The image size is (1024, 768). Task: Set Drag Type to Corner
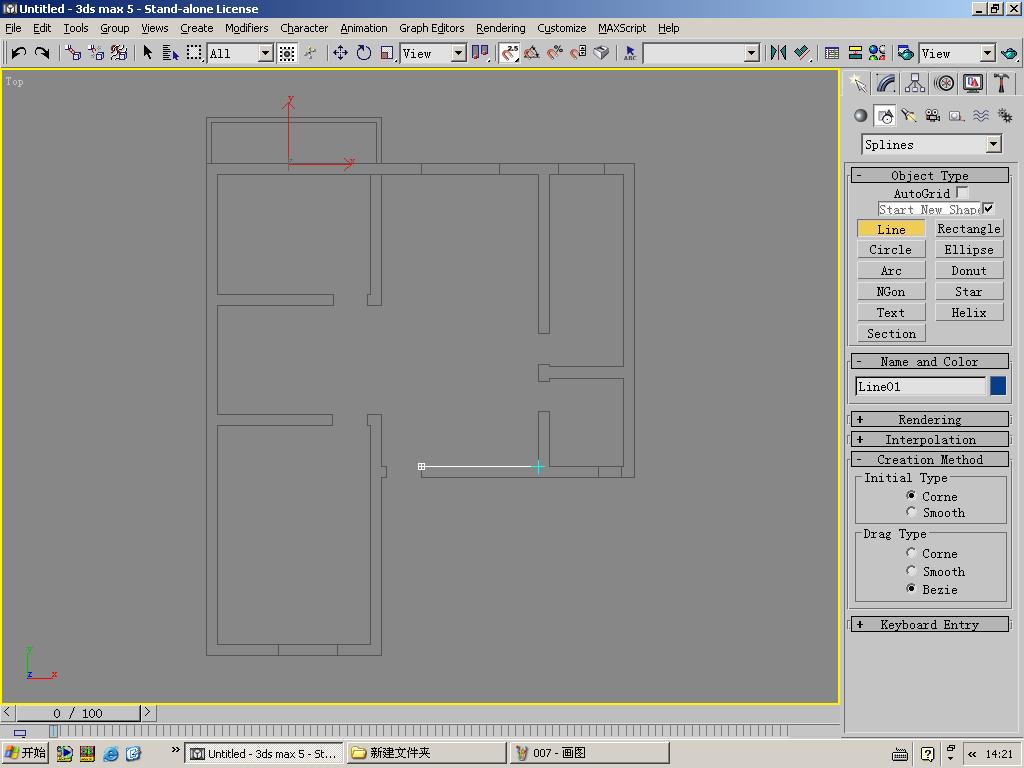[911, 553]
